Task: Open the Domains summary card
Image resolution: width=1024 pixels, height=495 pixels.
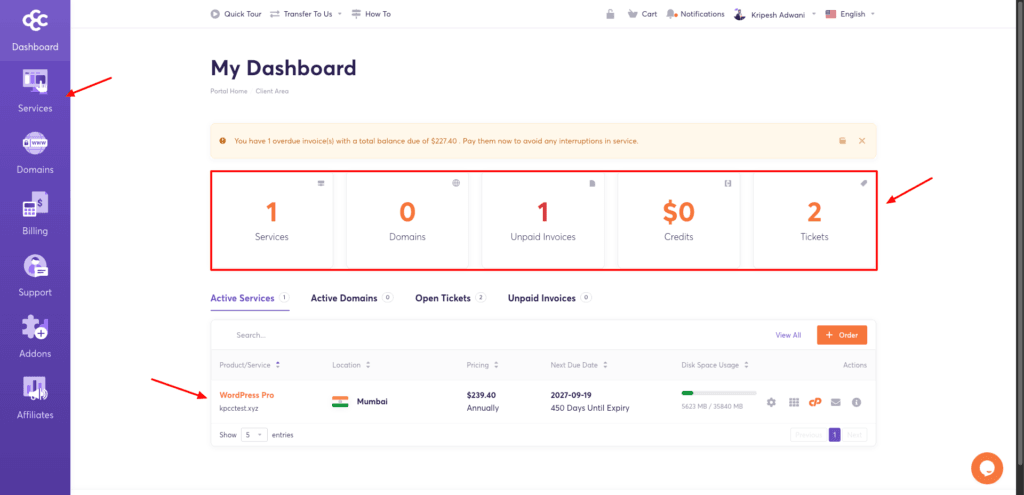Action: coord(407,220)
